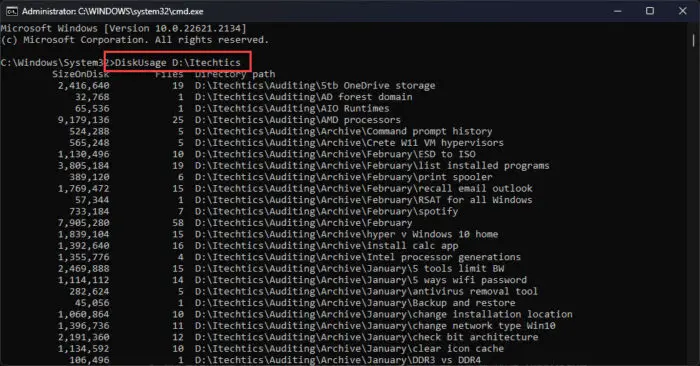Click the 'list installed programs' path row
The height and width of the screenshot is (366, 700).
[x=372, y=166]
